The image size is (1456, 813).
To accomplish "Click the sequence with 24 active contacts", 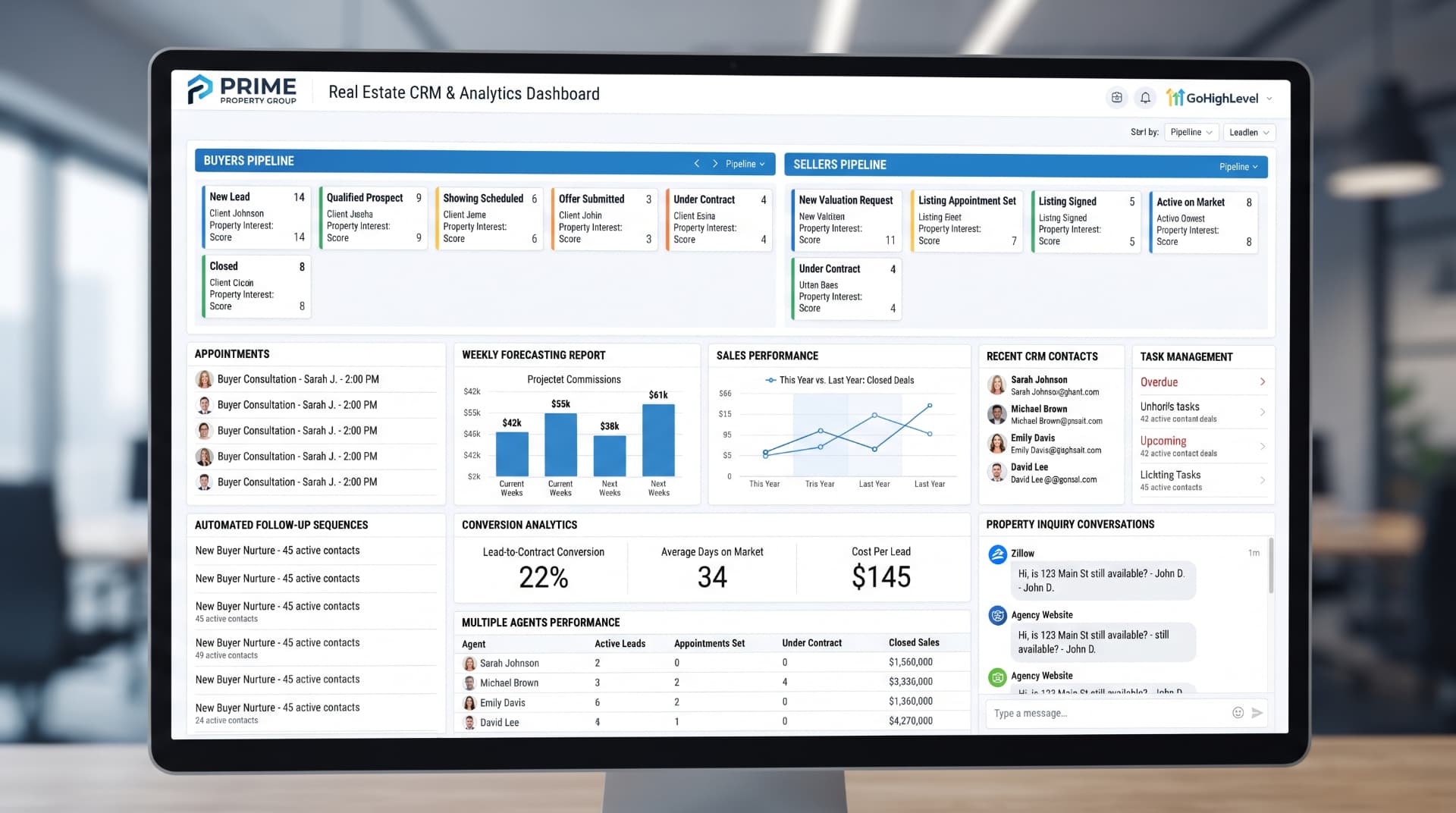I will [x=315, y=713].
